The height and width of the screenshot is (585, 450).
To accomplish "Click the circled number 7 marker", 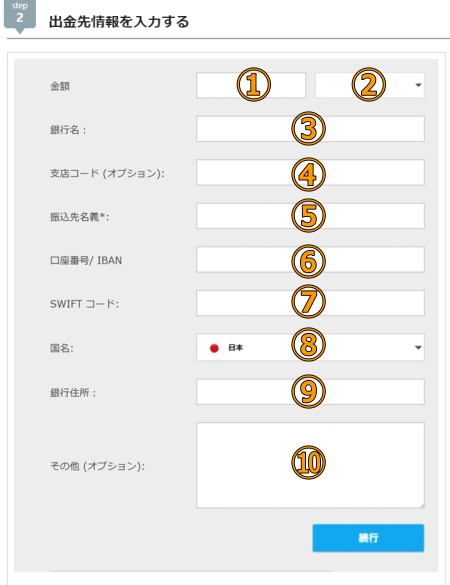I will tap(308, 301).
